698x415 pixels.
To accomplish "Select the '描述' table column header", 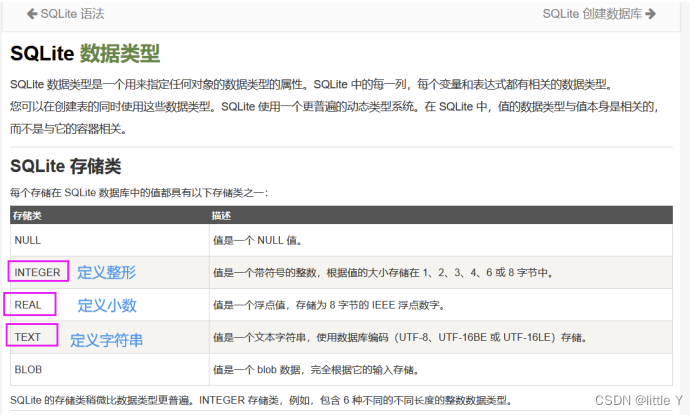I will (221, 216).
